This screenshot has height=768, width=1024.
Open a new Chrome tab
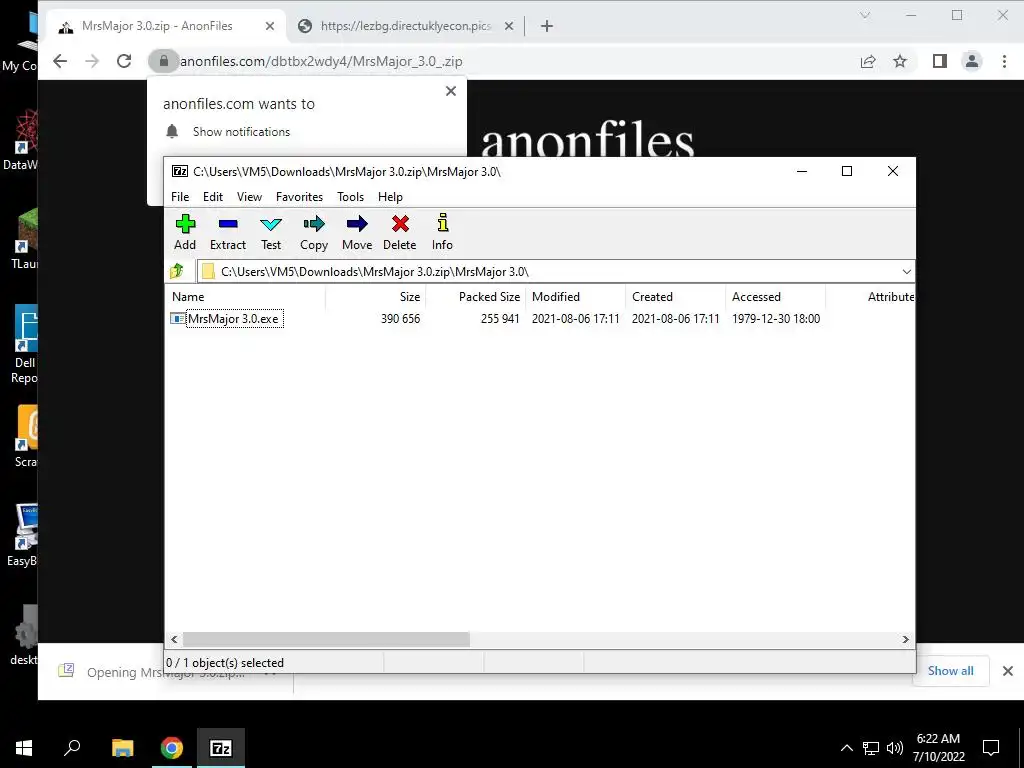pyautogui.click(x=547, y=26)
